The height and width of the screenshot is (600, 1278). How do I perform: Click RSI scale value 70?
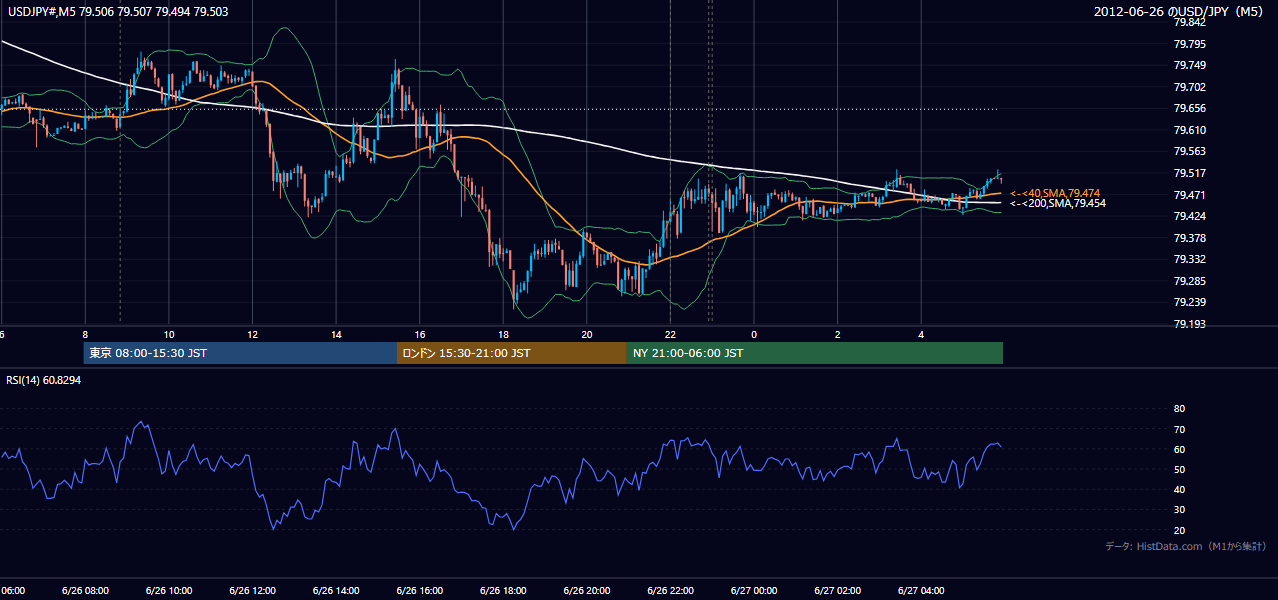[1179, 429]
